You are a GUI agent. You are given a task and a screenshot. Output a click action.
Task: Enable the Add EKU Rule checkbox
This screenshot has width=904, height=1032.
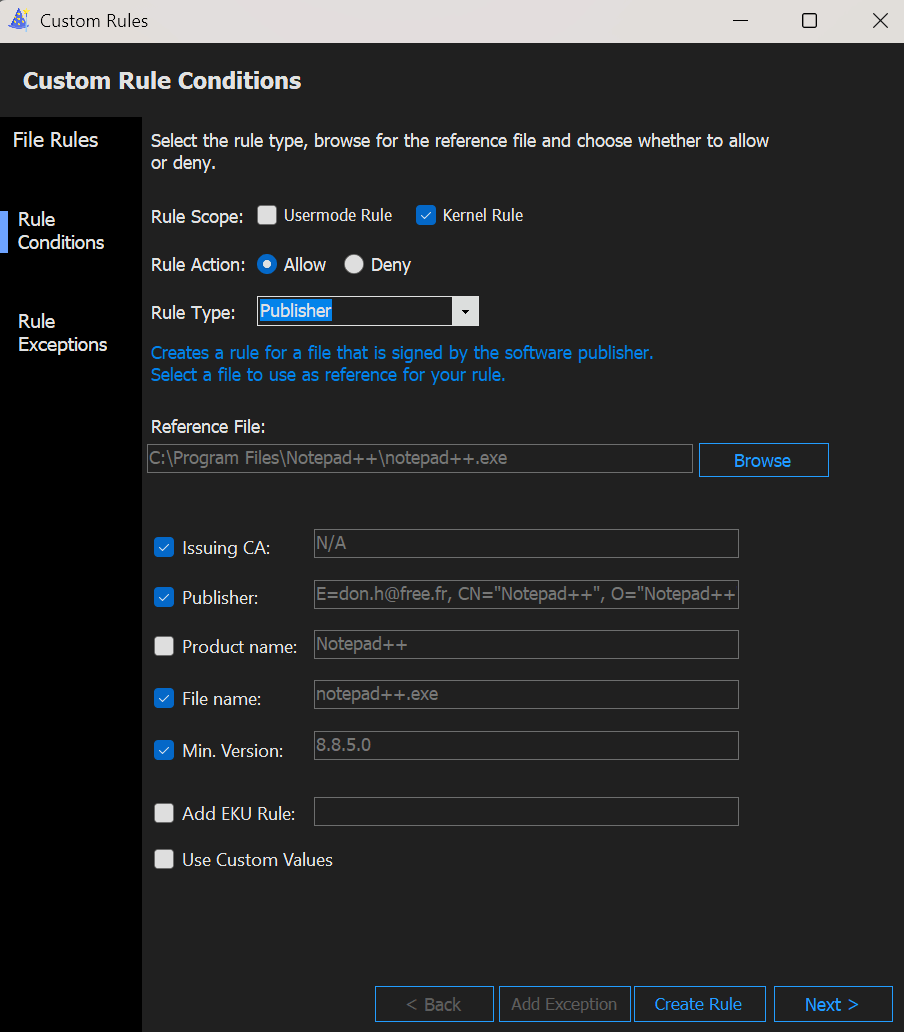[x=164, y=813]
